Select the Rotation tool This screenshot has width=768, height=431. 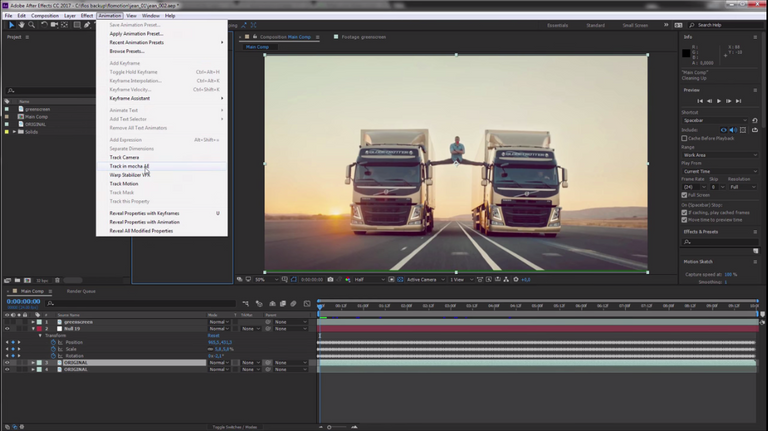tap(44, 25)
